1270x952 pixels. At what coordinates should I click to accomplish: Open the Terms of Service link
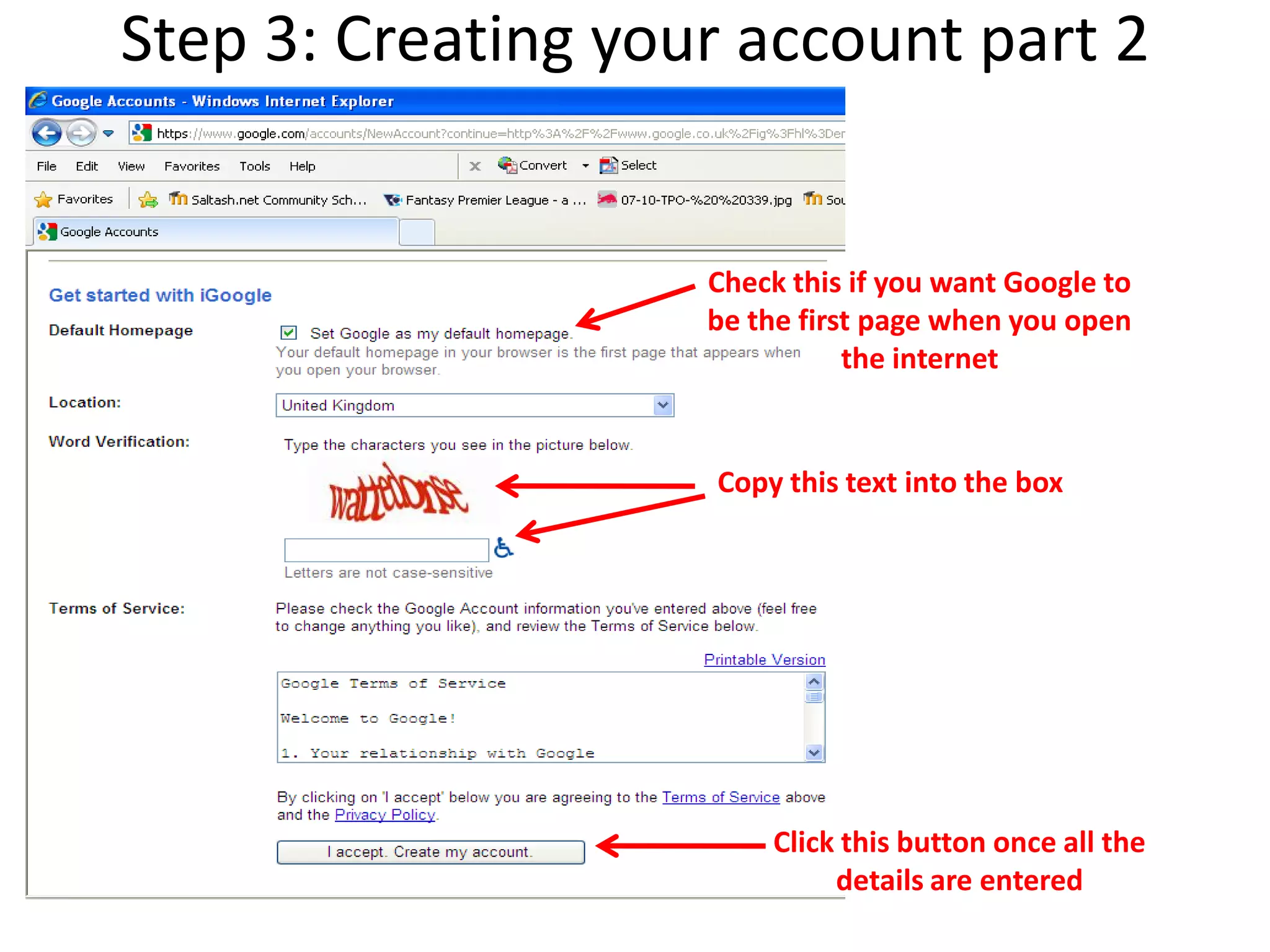721,797
